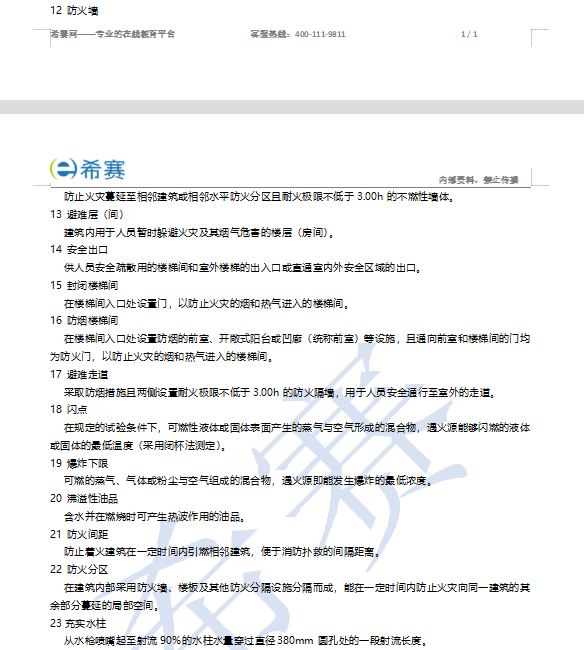Click heading '15 封闭楼梯间'

tap(84, 285)
